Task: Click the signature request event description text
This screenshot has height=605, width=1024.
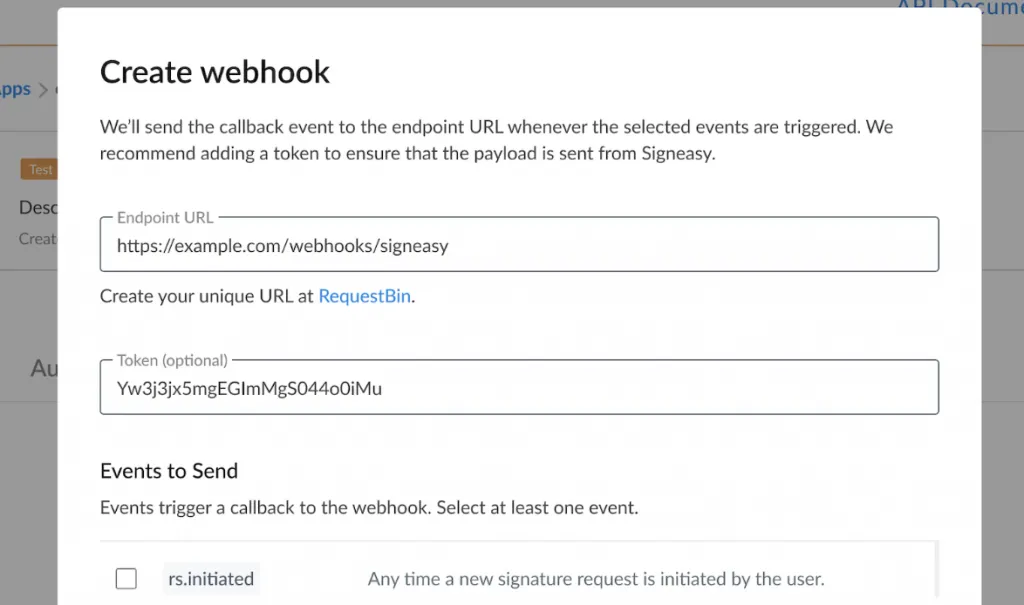Action: click(597, 578)
